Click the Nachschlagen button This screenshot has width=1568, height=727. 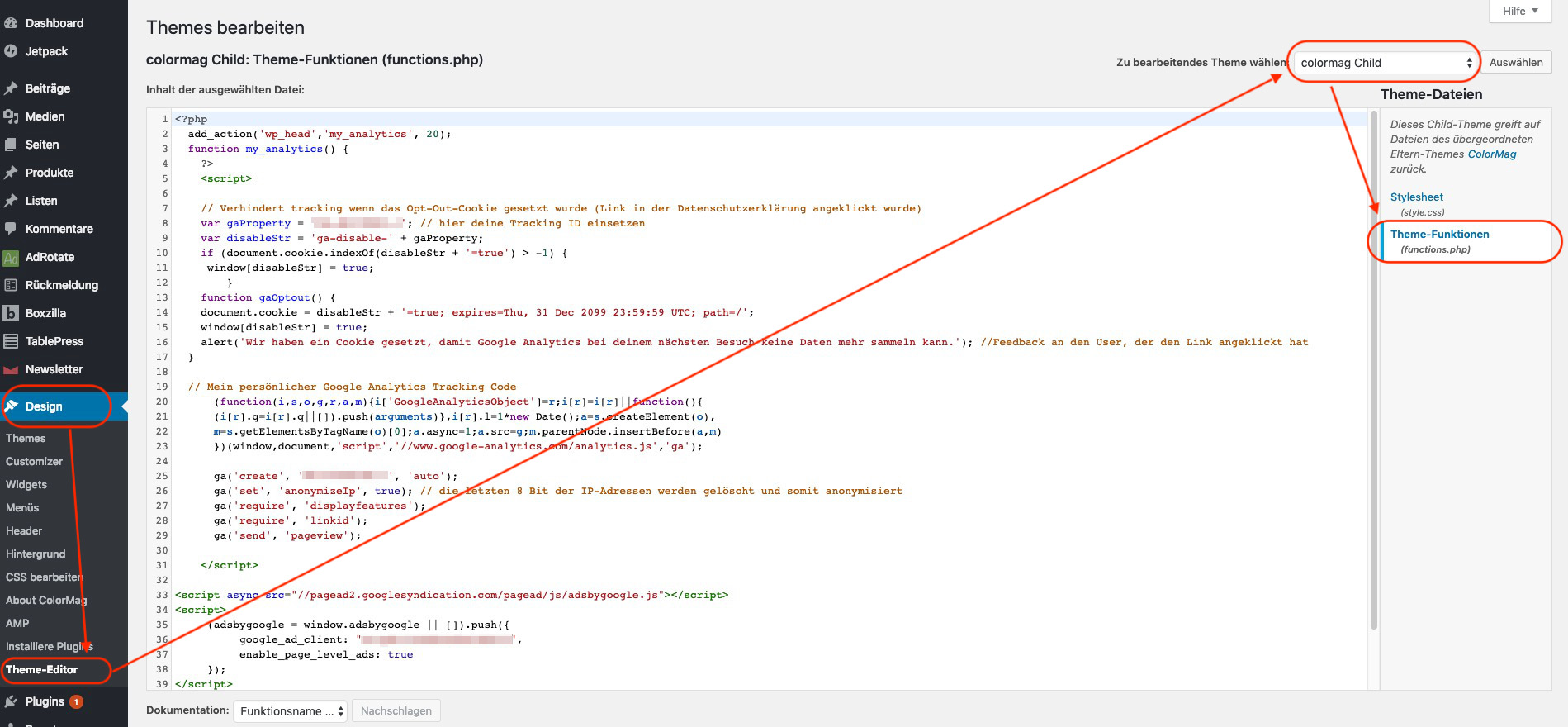click(x=396, y=711)
